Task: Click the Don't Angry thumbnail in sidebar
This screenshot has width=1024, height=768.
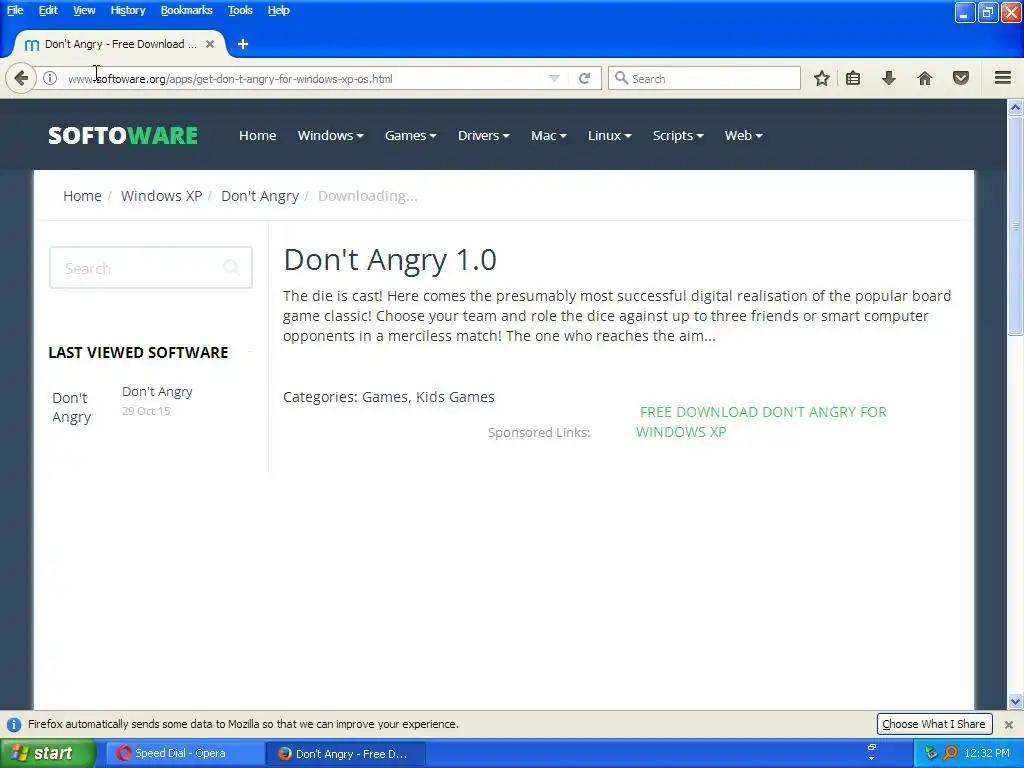Action: click(x=72, y=408)
